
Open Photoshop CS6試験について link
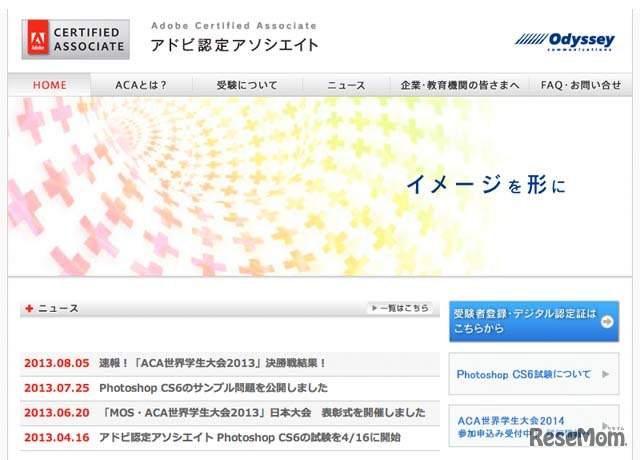point(534,374)
